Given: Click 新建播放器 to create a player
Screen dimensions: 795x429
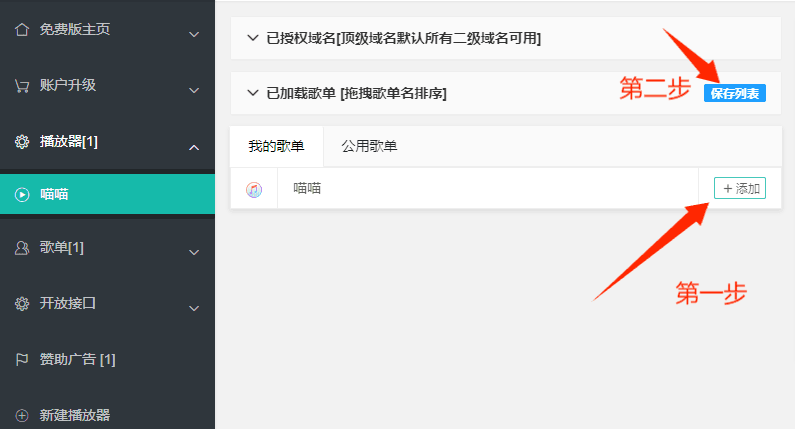Looking at the screenshot, I should pos(107,415).
